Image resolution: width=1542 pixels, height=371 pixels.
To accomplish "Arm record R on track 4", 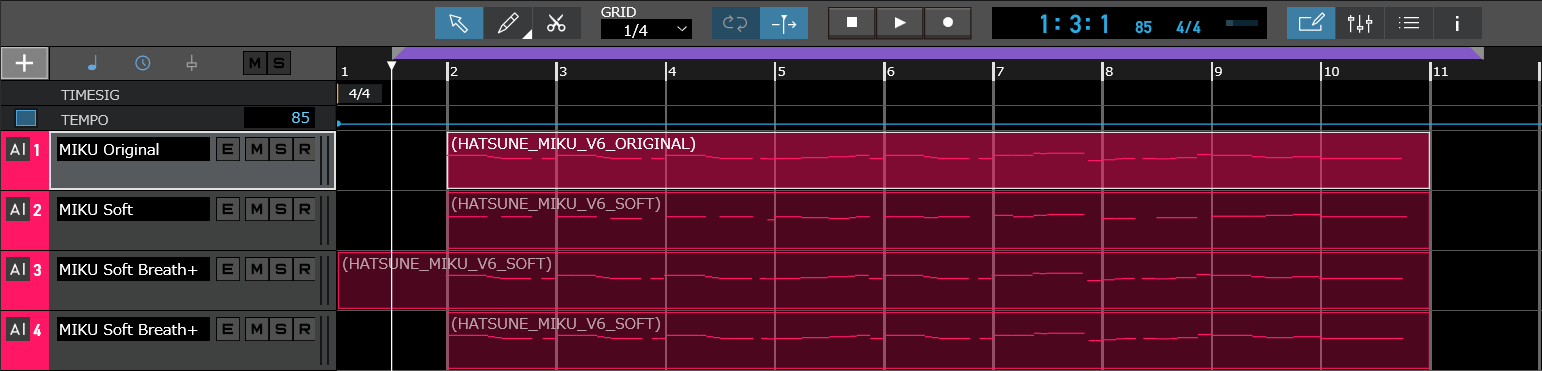I will click(303, 330).
